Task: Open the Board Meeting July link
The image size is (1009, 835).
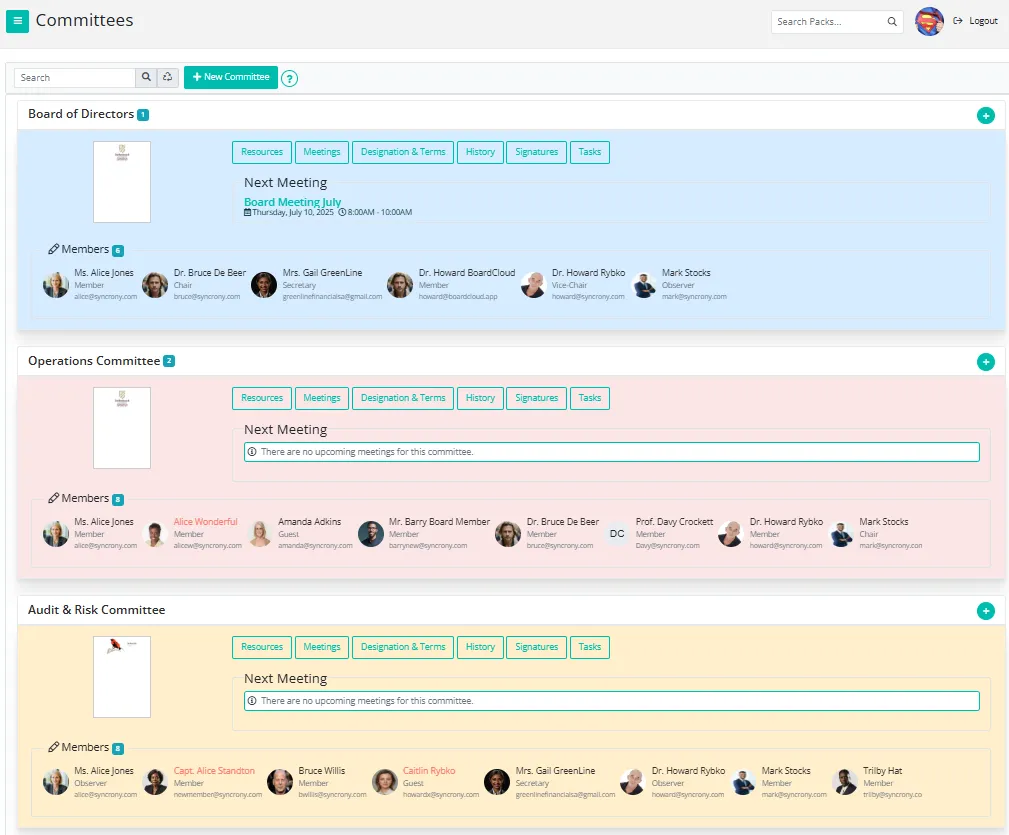Action: pos(292,202)
